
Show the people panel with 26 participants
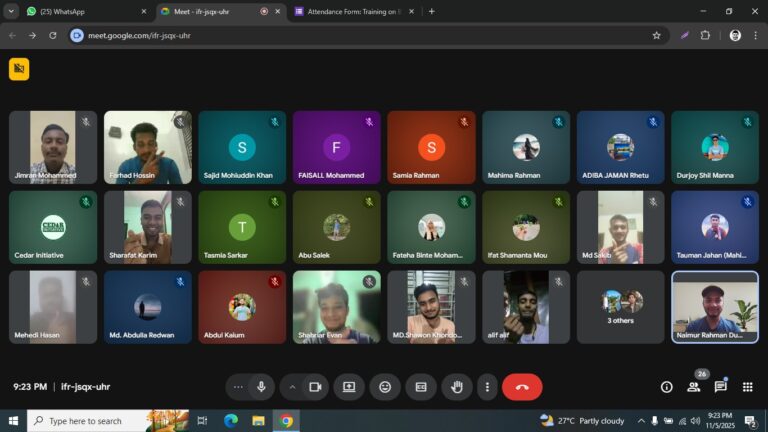[x=693, y=387]
